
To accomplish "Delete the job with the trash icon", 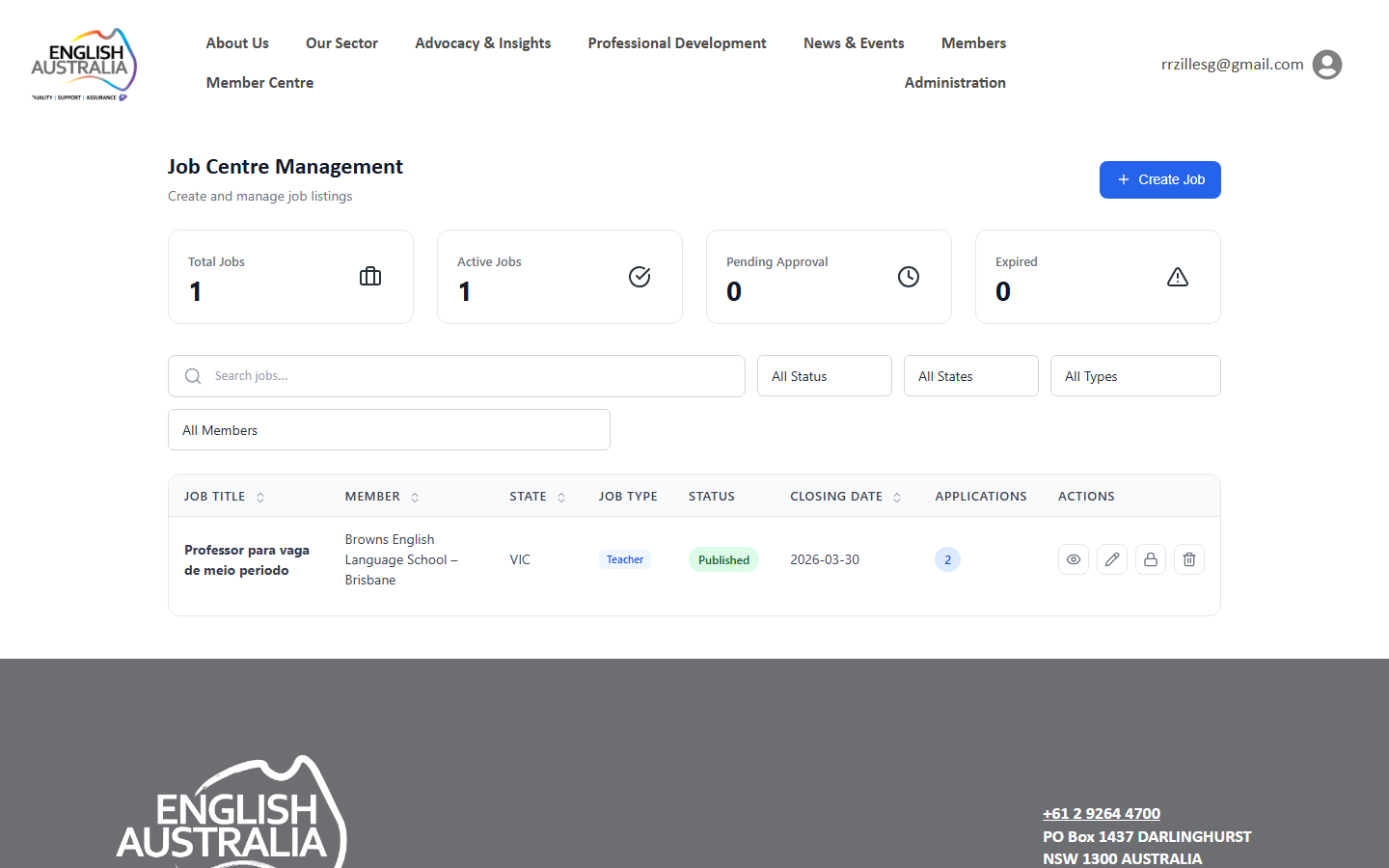I will (1189, 559).
